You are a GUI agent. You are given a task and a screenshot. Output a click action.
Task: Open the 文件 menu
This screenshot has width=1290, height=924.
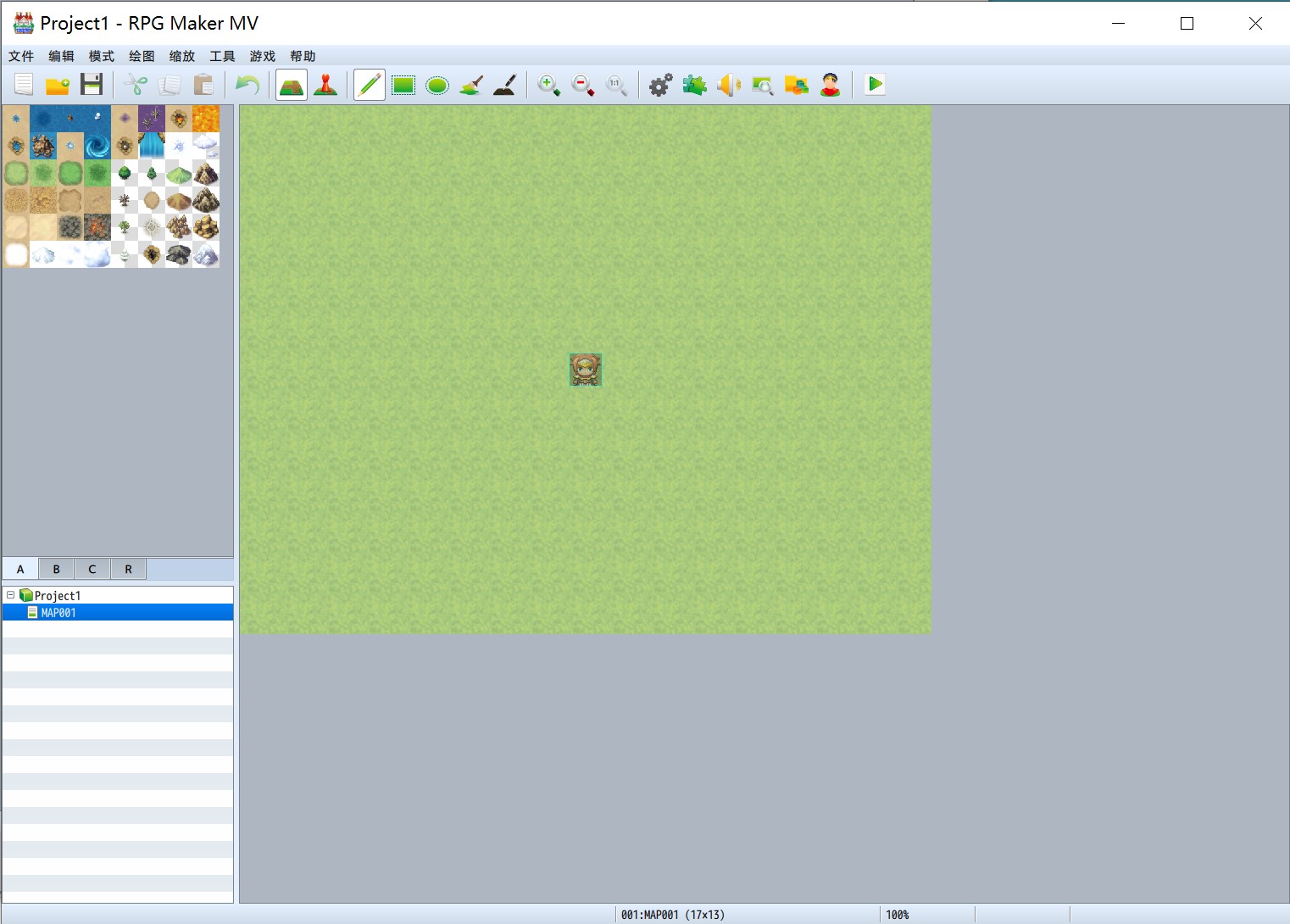pyautogui.click(x=21, y=56)
